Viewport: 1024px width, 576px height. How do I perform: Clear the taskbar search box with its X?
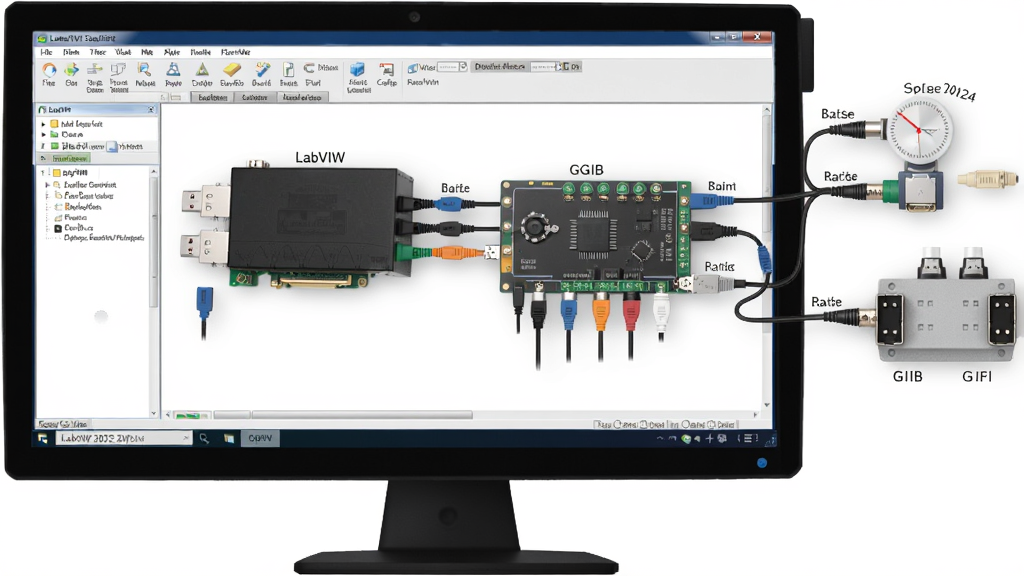pos(186,438)
